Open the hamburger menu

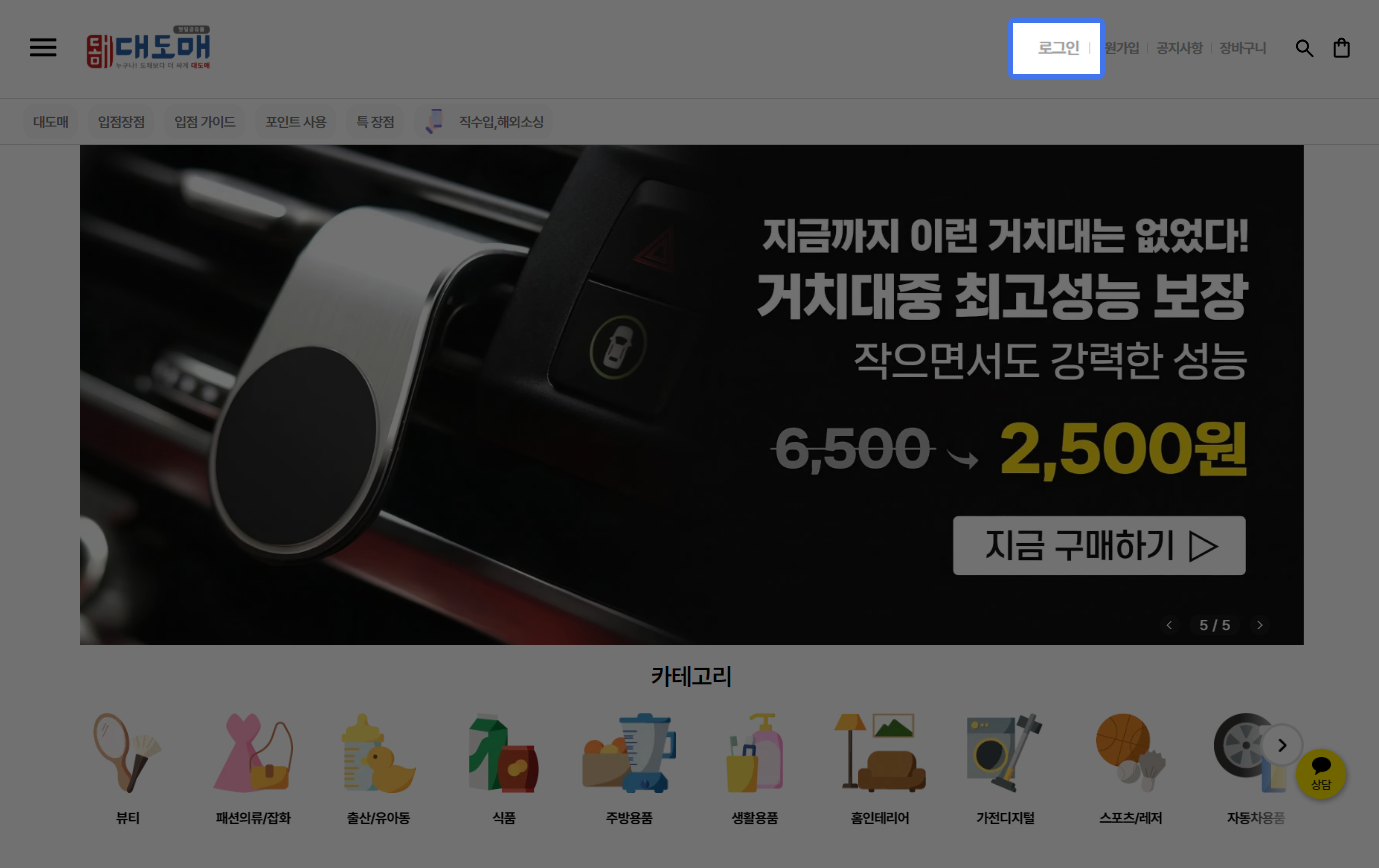click(x=43, y=48)
